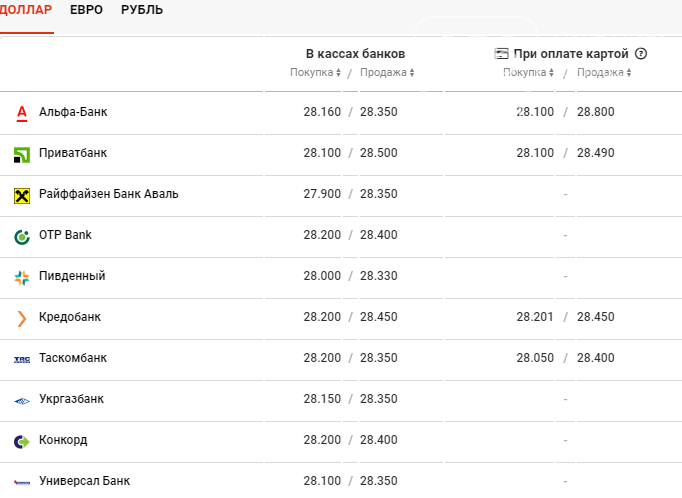Open the help icon beside При оплате картой

[641, 53]
